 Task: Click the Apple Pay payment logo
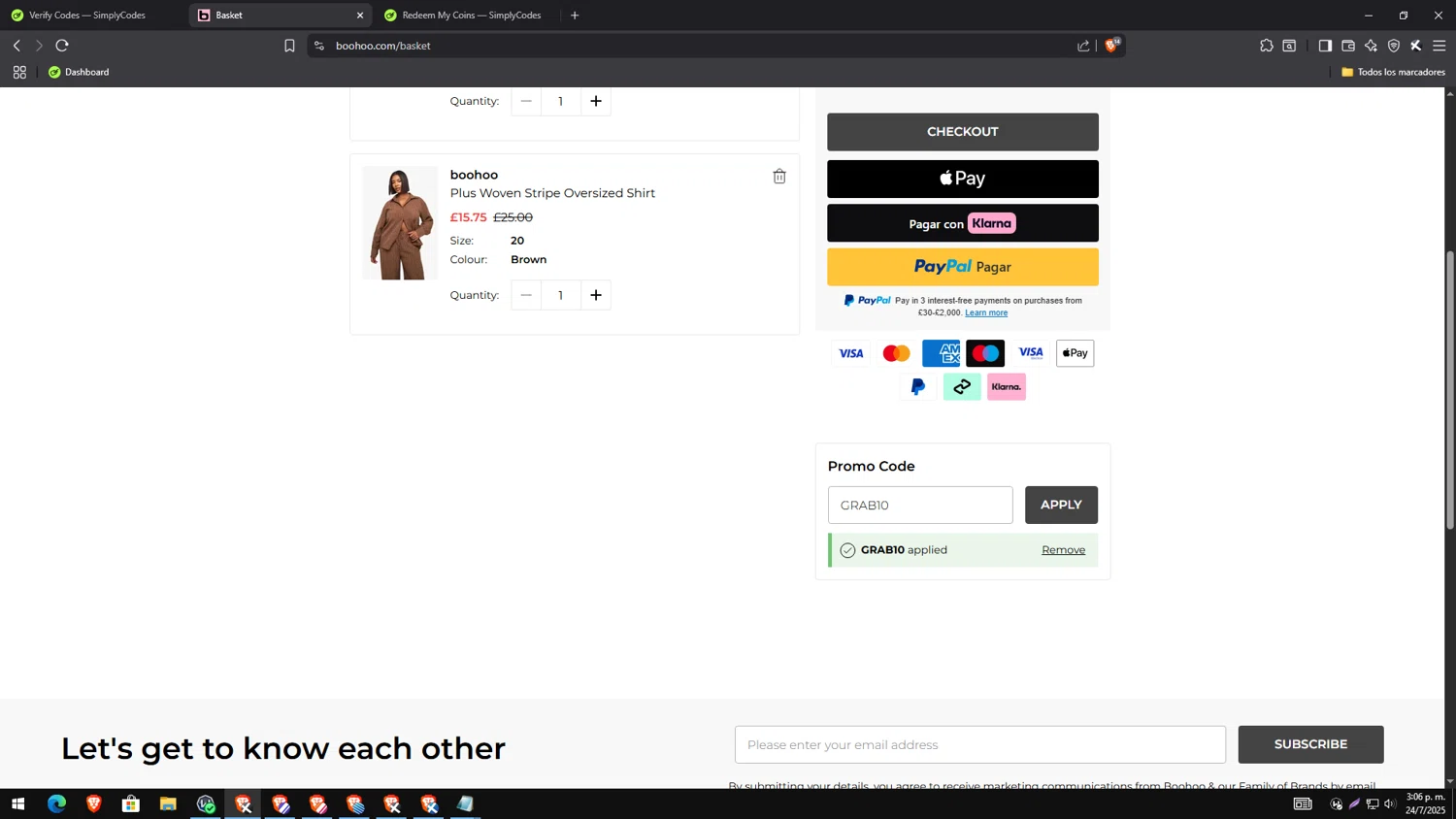pos(1075,353)
